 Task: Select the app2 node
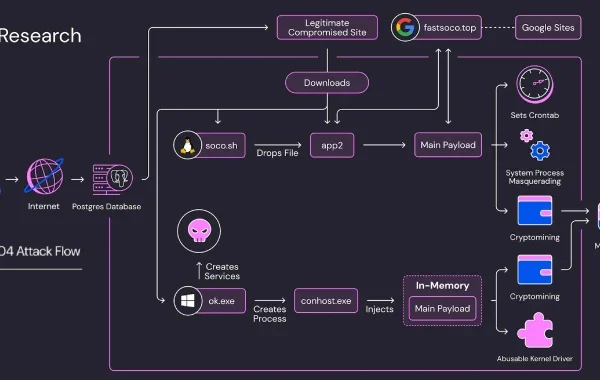click(x=332, y=145)
